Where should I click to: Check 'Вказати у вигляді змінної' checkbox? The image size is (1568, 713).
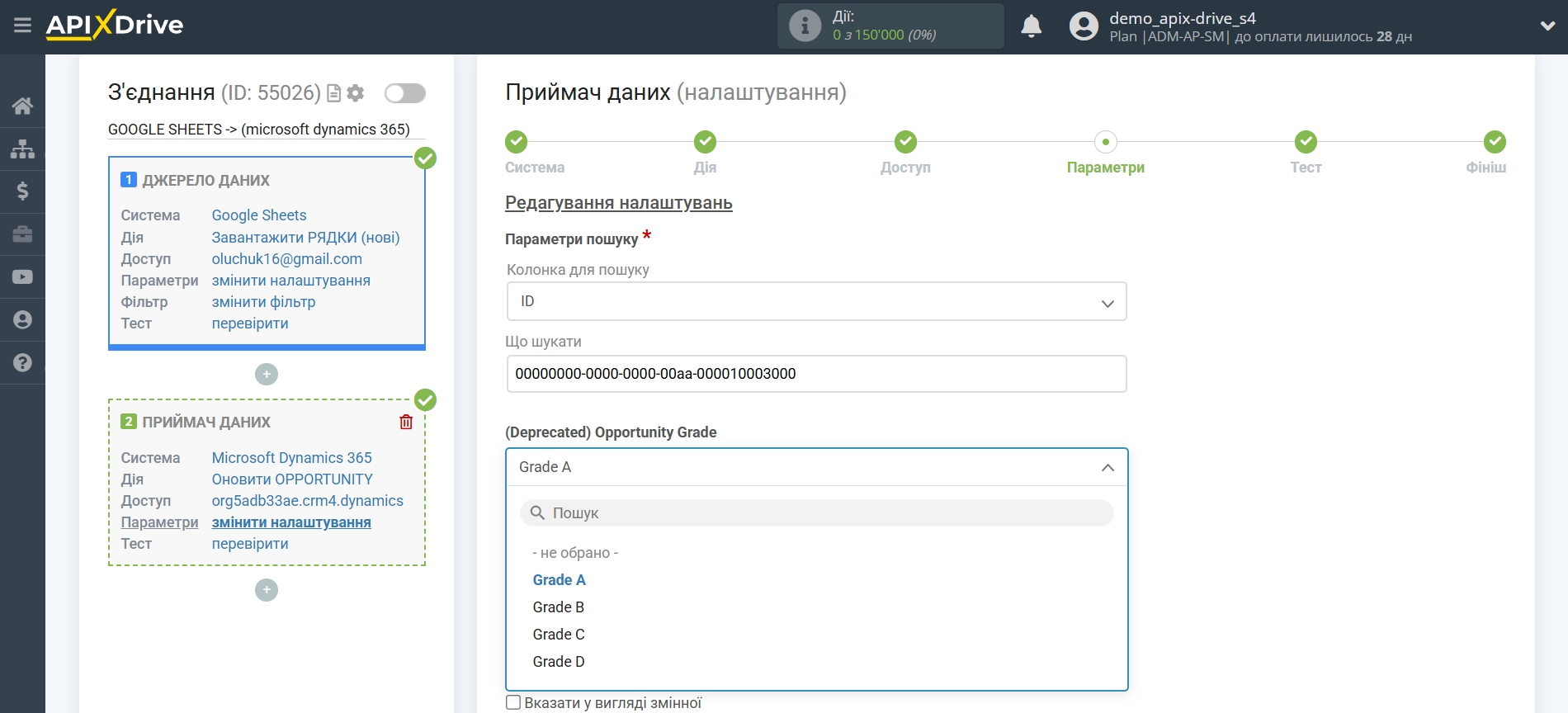513,702
